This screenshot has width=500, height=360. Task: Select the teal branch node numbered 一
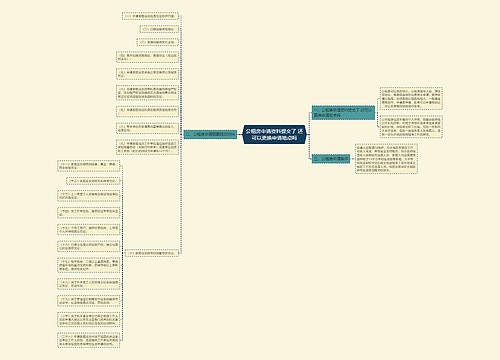click(x=343, y=113)
